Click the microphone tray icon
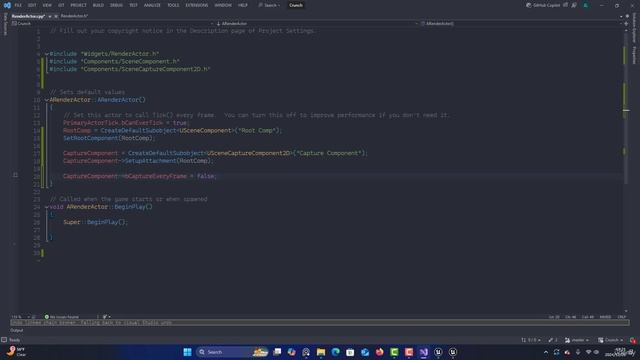640x360 pixels. 578,352
